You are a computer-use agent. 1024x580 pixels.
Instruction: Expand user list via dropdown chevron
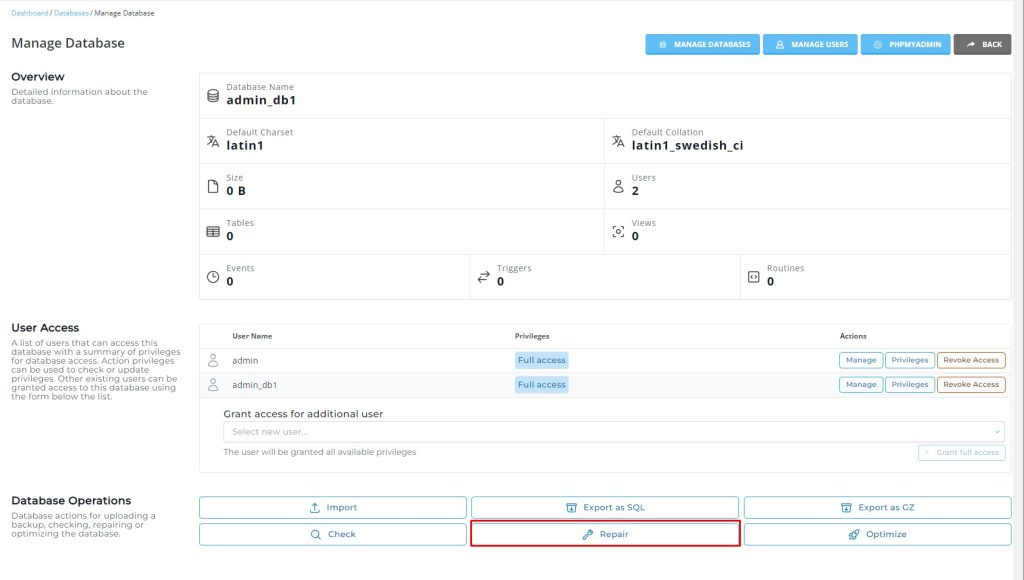[997, 432]
